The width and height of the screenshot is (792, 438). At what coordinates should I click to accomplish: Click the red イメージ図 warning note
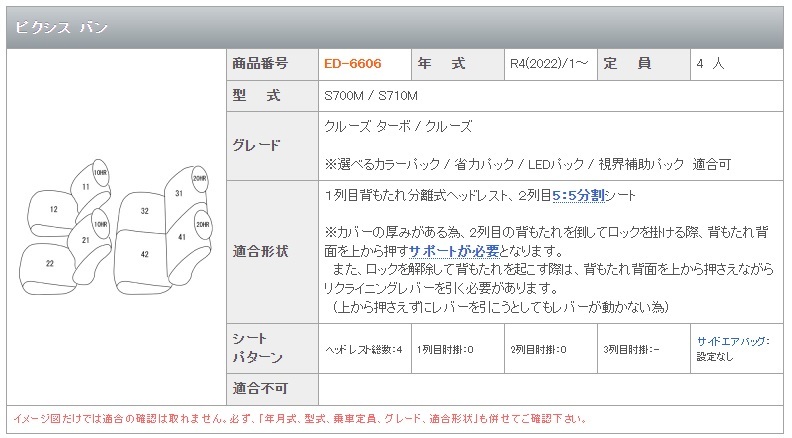tap(300, 419)
